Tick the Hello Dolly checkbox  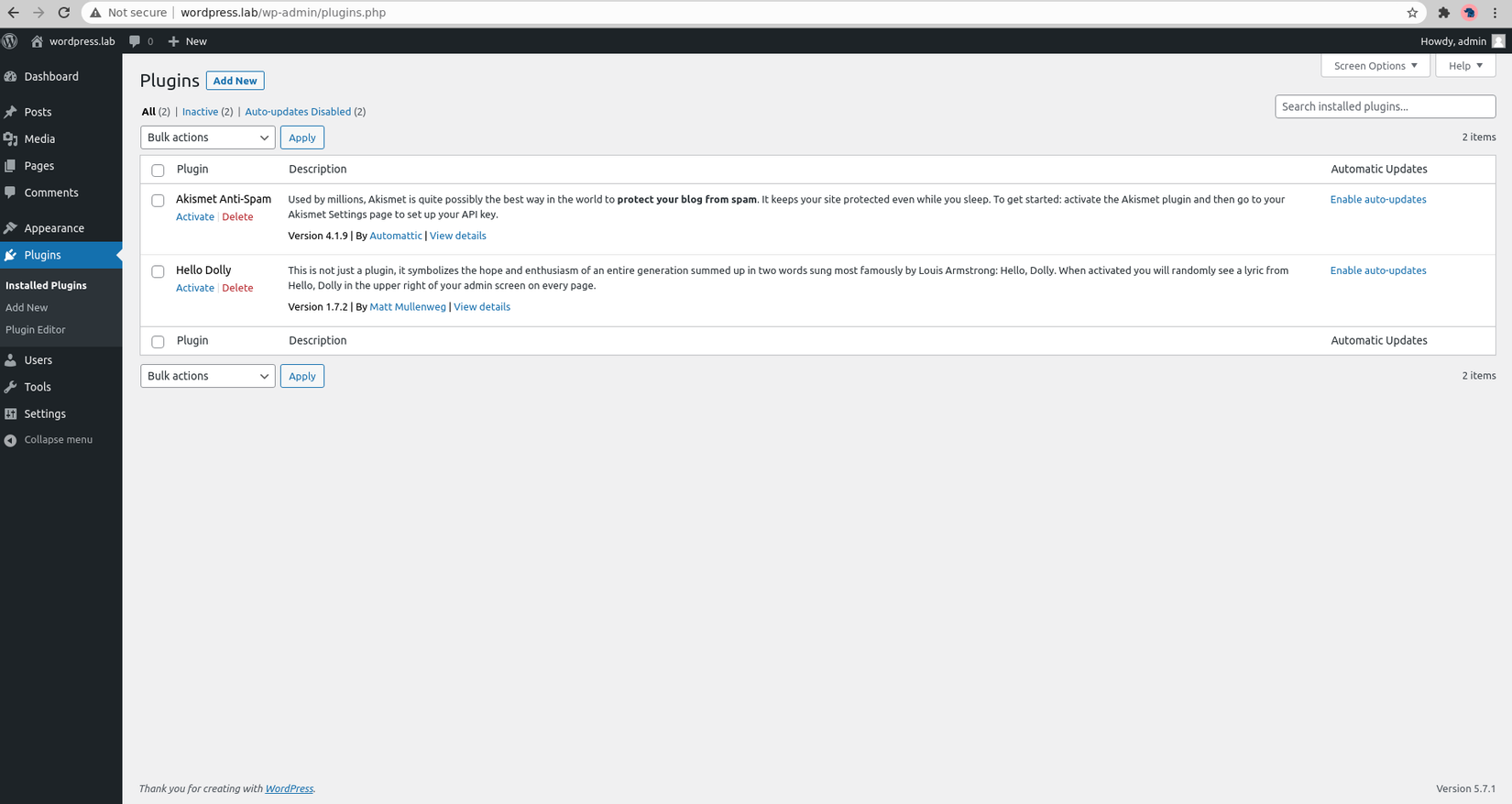pyautogui.click(x=158, y=271)
